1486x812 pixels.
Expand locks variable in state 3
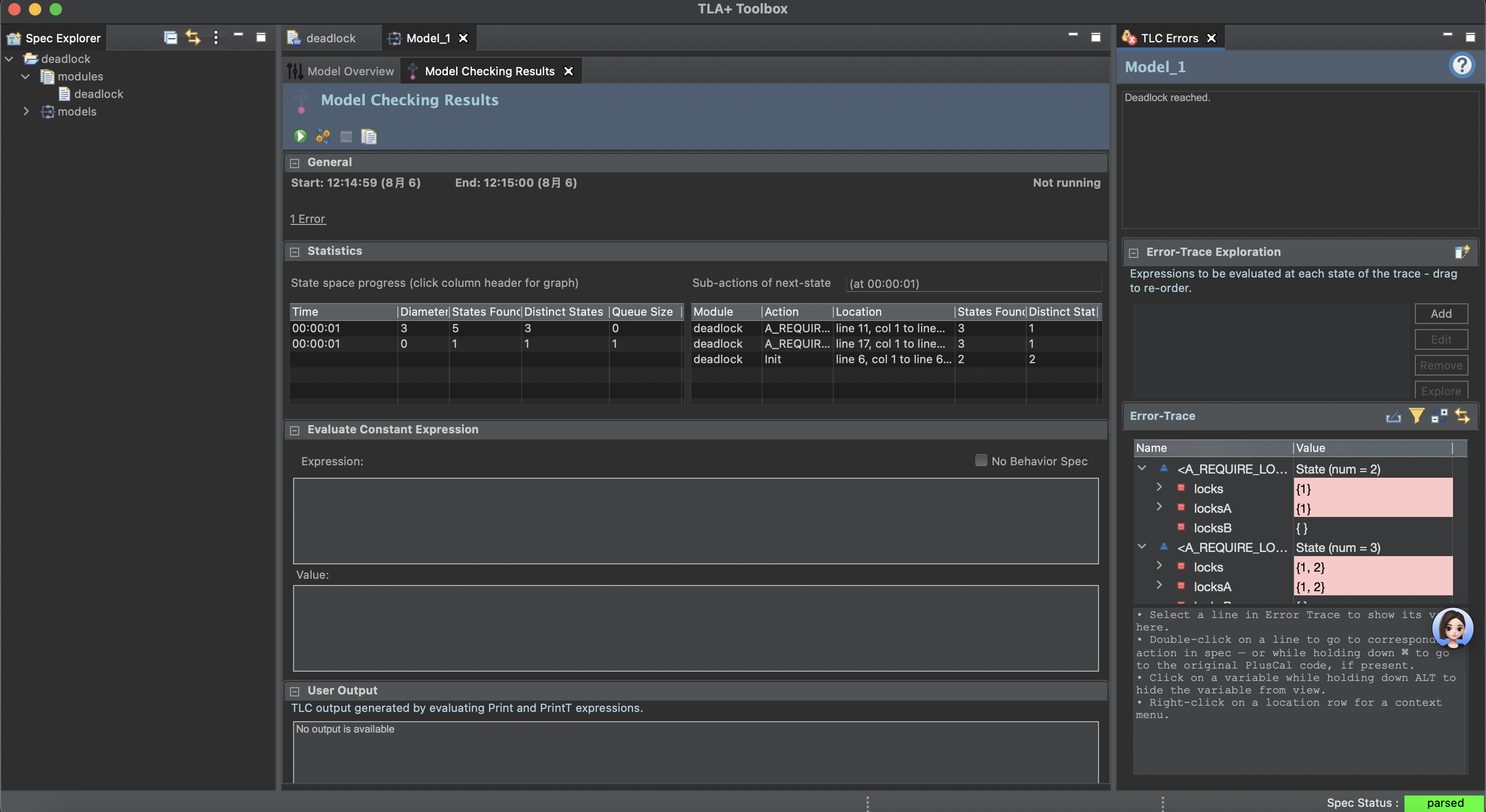1159,566
